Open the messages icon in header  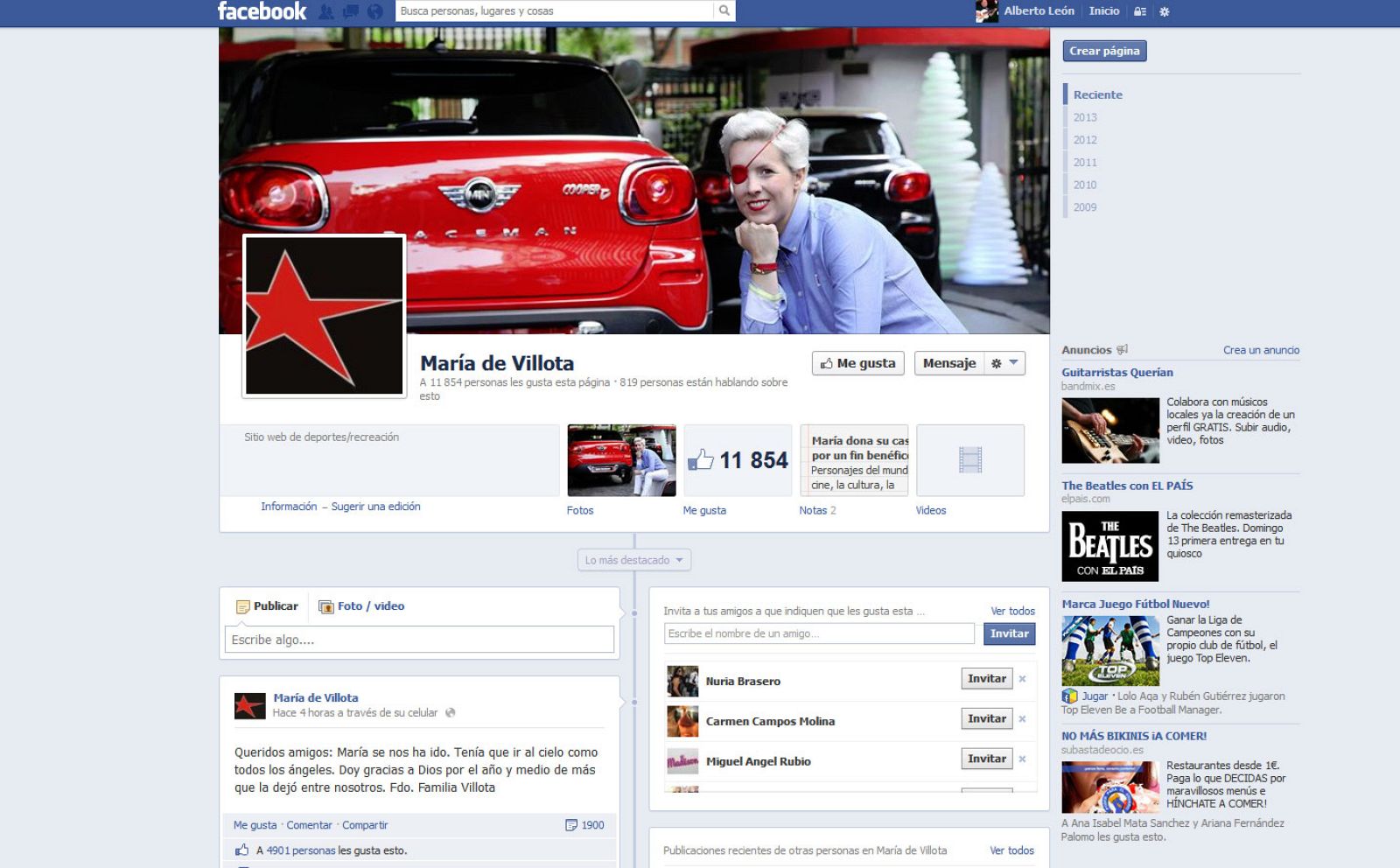350,11
